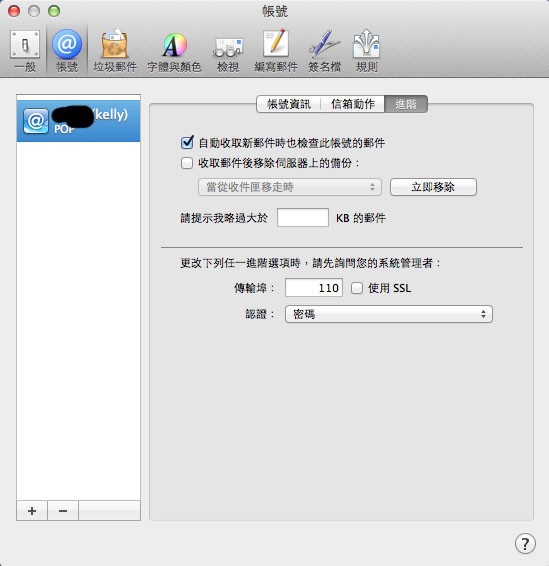Expand the 當從收件匣移走時 dropdown
This screenshot has width=549, height=566.
[x=289, y=187]
